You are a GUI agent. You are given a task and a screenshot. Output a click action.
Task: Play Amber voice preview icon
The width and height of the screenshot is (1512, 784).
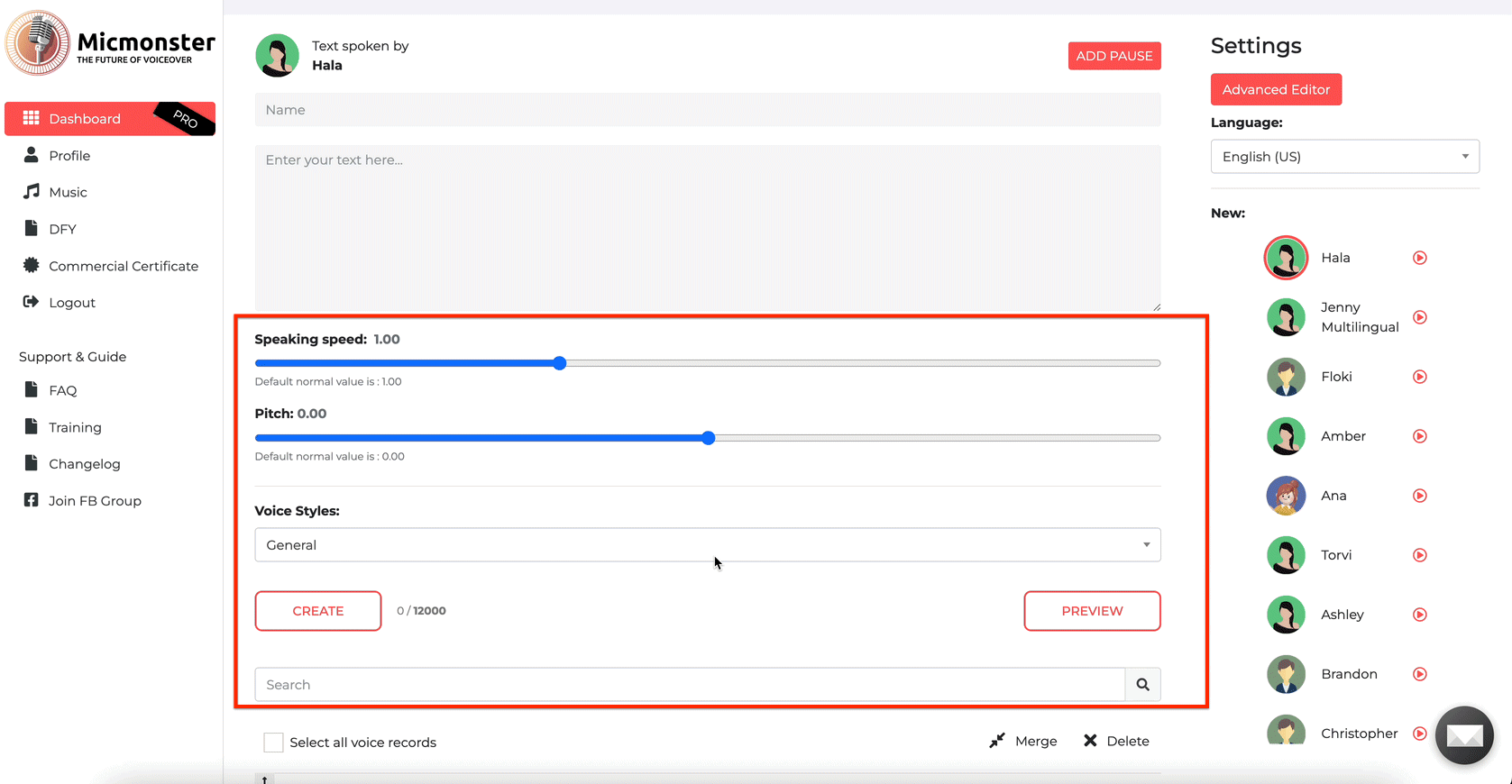pos(1419,436)
